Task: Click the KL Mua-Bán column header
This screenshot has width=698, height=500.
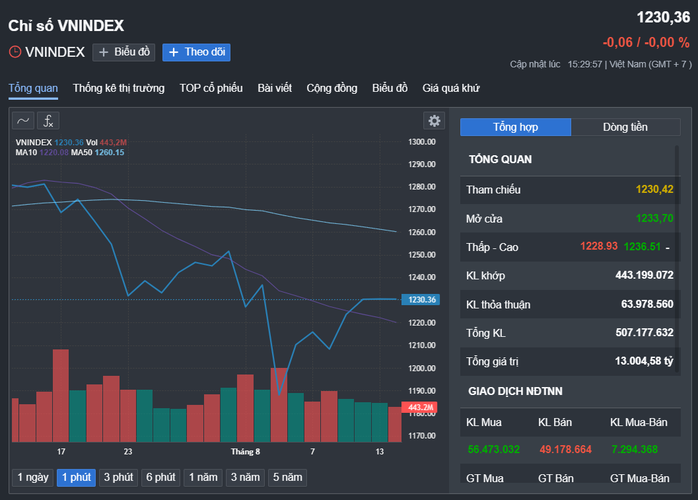Action: tap(638, 422)
